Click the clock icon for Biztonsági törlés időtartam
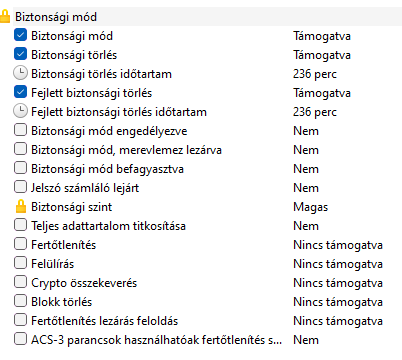402x360 pixels. 20,73
